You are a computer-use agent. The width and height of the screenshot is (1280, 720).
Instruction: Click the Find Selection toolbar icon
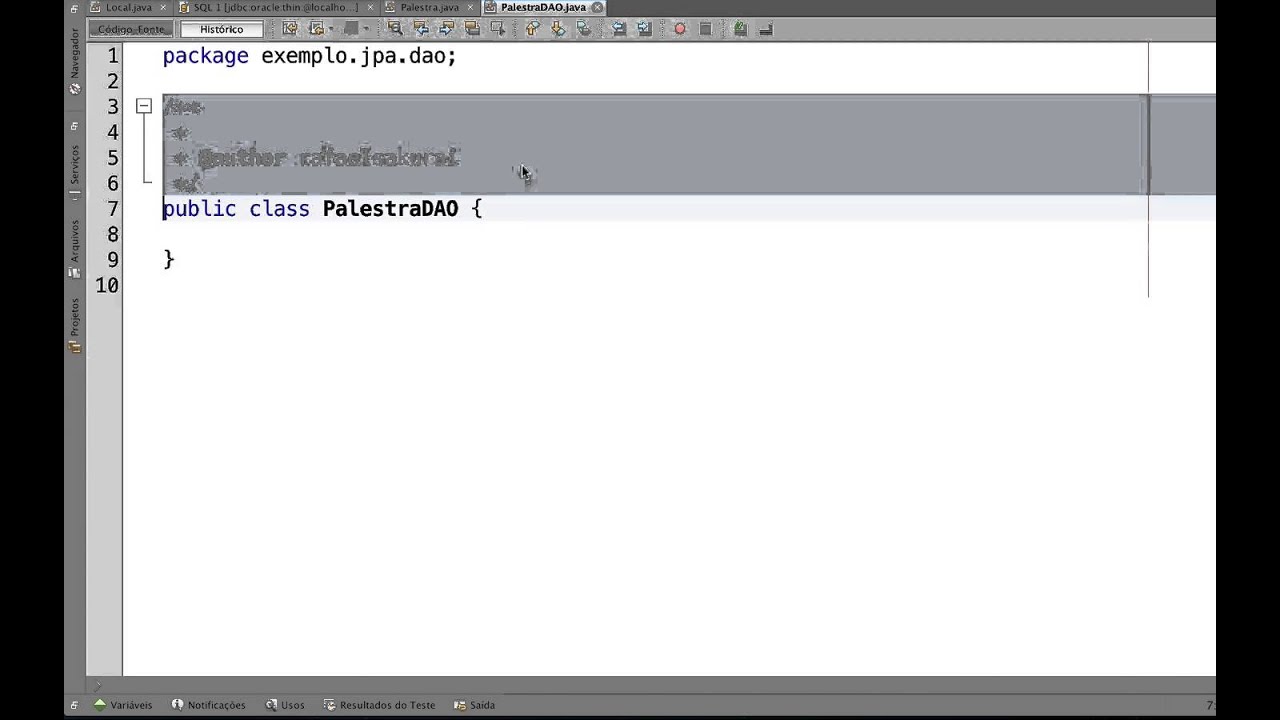coord(395,29)
